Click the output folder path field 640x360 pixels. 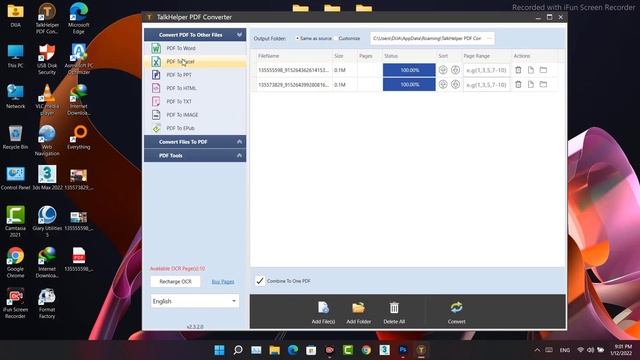point(427,38)
